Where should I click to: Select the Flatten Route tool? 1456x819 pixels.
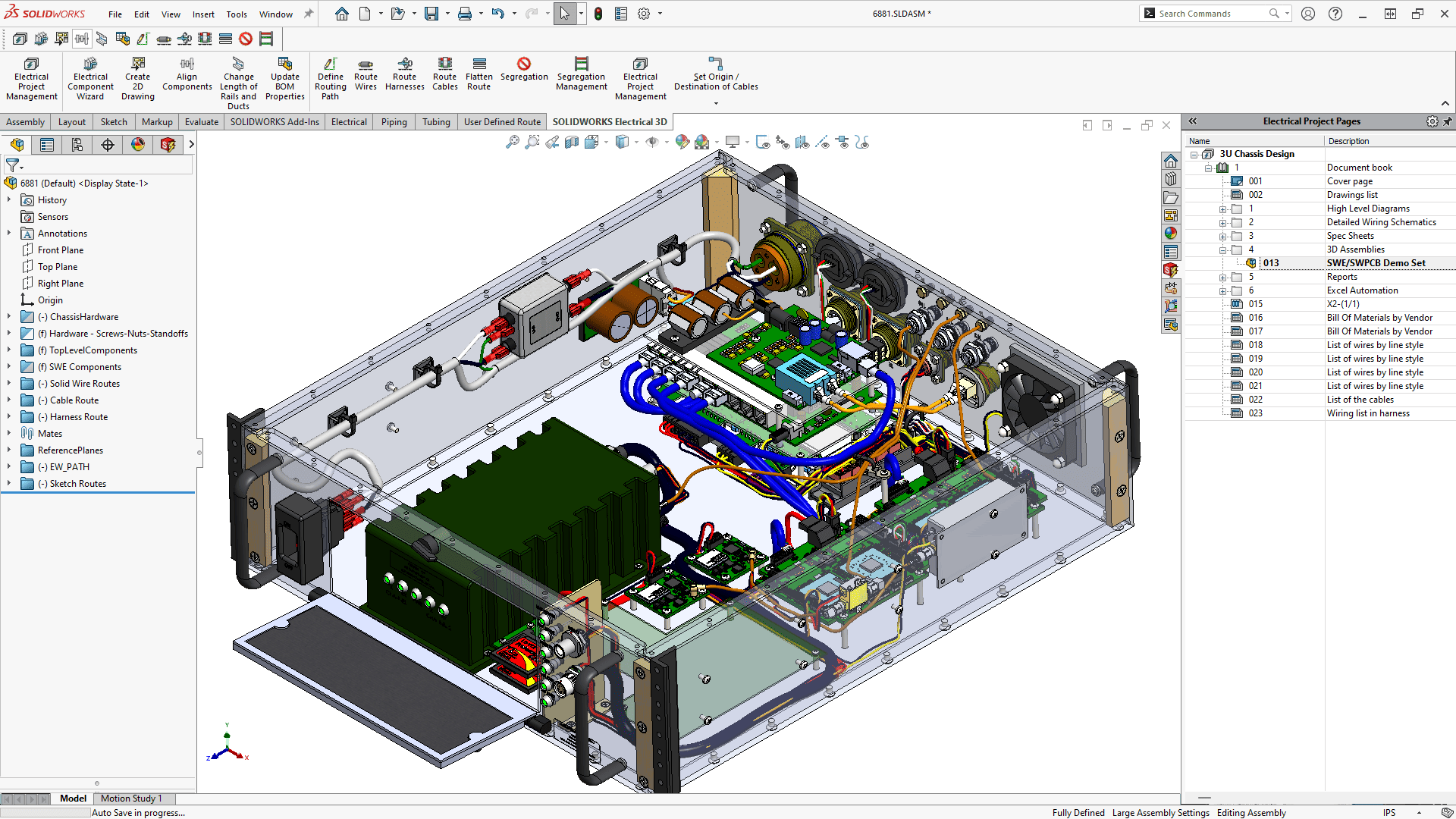tap(479, 74)
